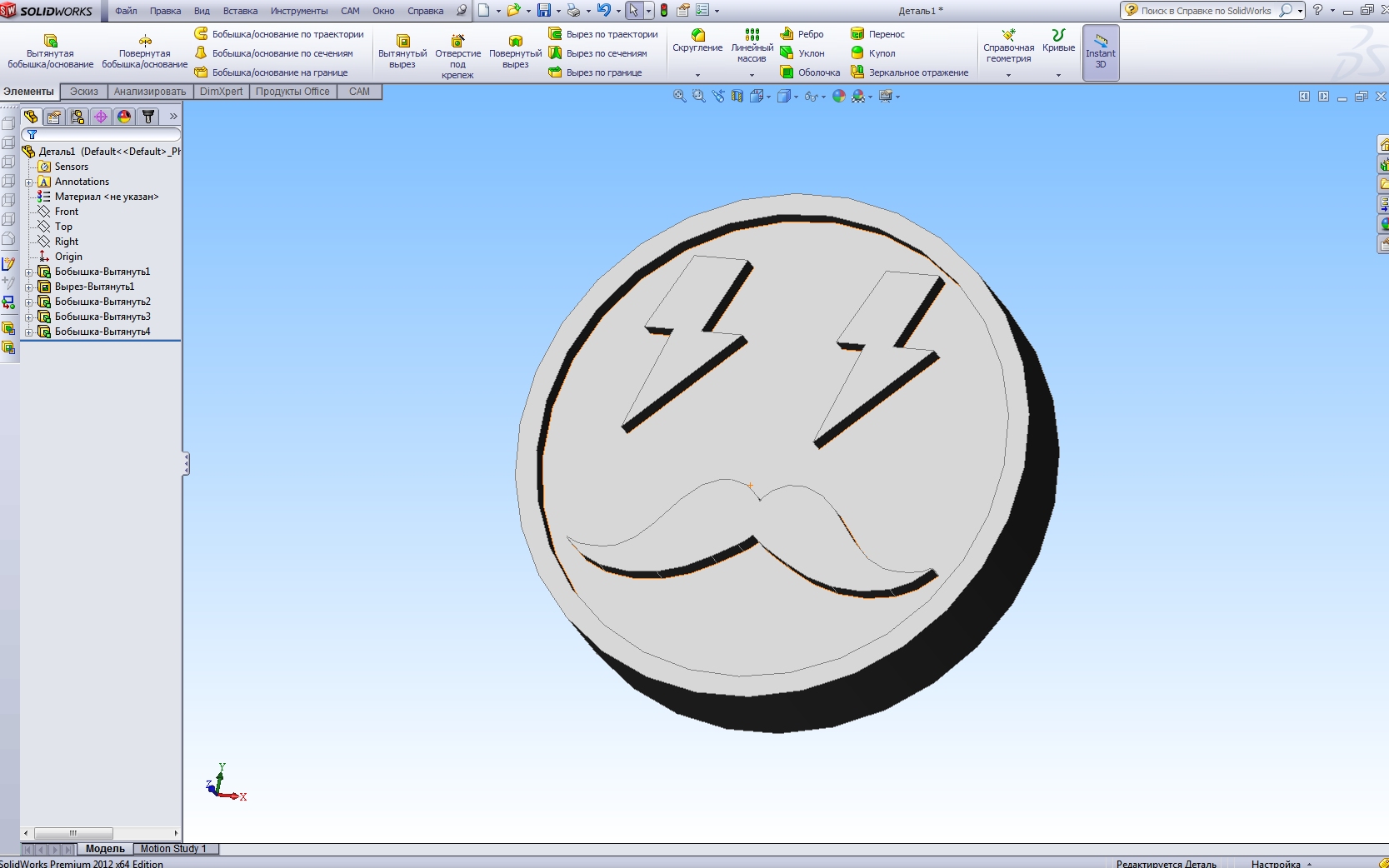Click the Extruded Cut tool (Вытянутый вырез)

pyautogui.click(x=402, y=52)
